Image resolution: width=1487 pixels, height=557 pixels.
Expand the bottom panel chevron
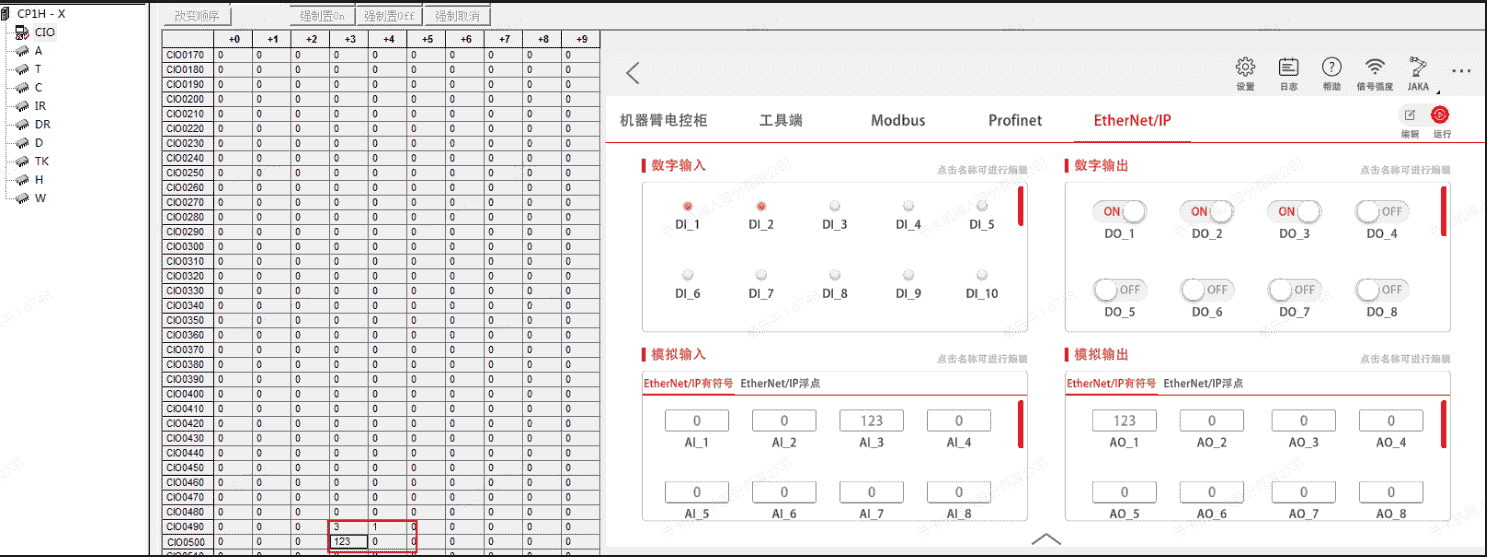click(x=1045, y=539)
